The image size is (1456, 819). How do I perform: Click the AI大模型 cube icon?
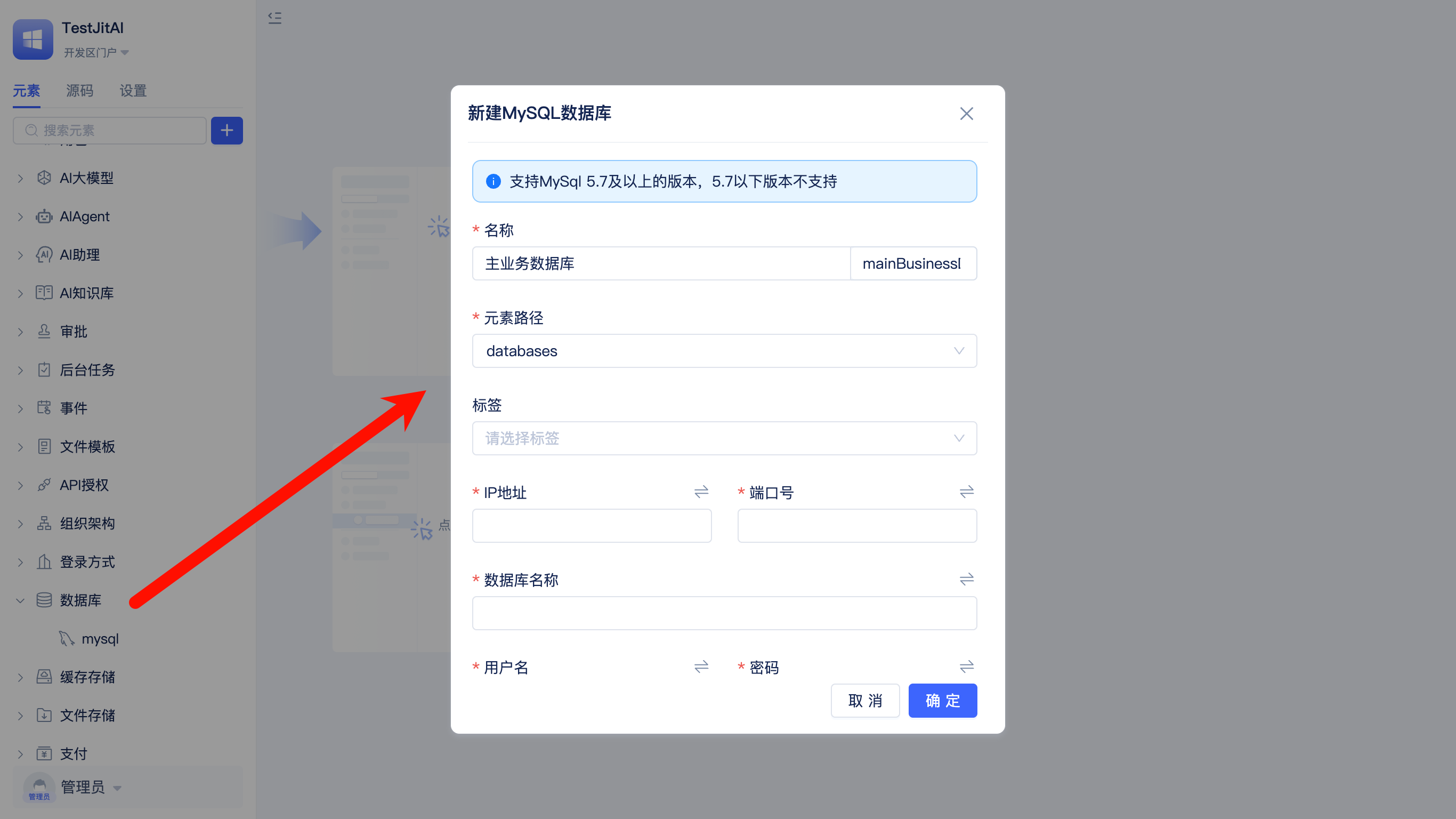44,178
